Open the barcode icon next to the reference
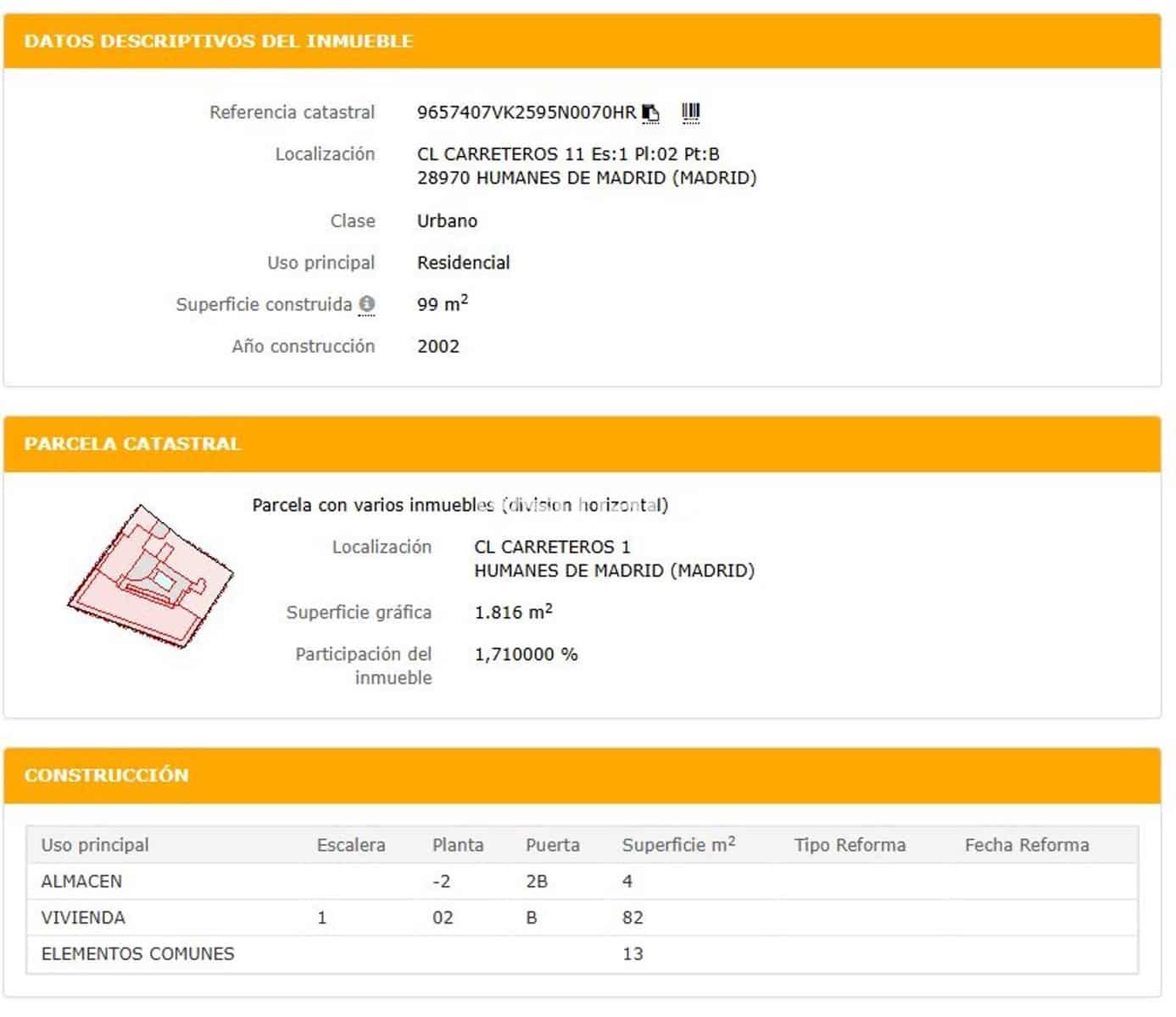Screen dimensions: 1176x1017 pos(692,109)
